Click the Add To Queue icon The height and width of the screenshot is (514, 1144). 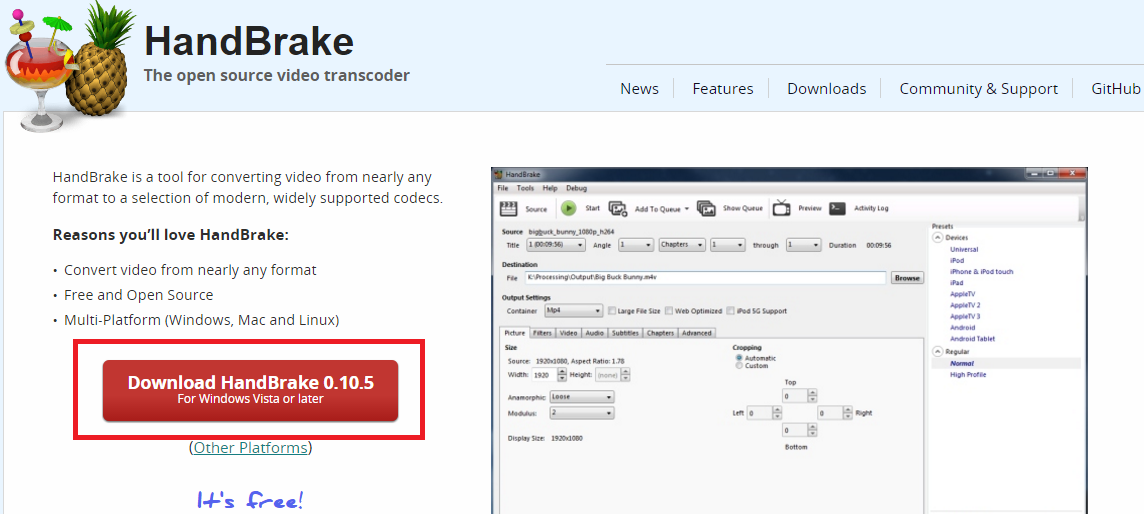(x=618, y=209)
